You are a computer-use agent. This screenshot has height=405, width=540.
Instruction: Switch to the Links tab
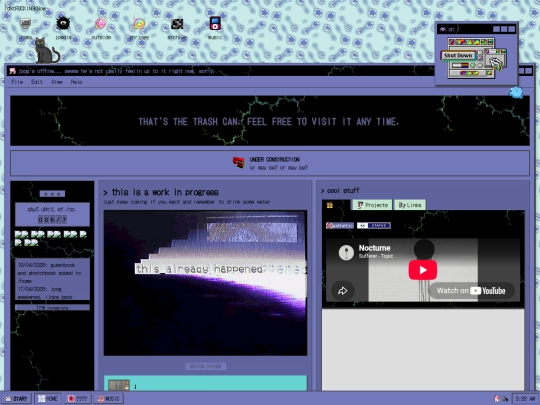pos(410,205)
